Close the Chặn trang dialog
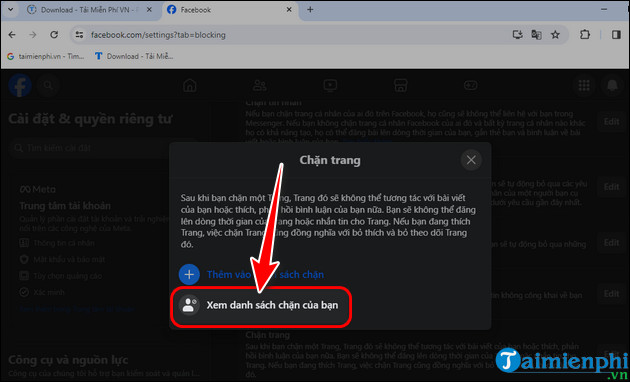 click(471, 160)
